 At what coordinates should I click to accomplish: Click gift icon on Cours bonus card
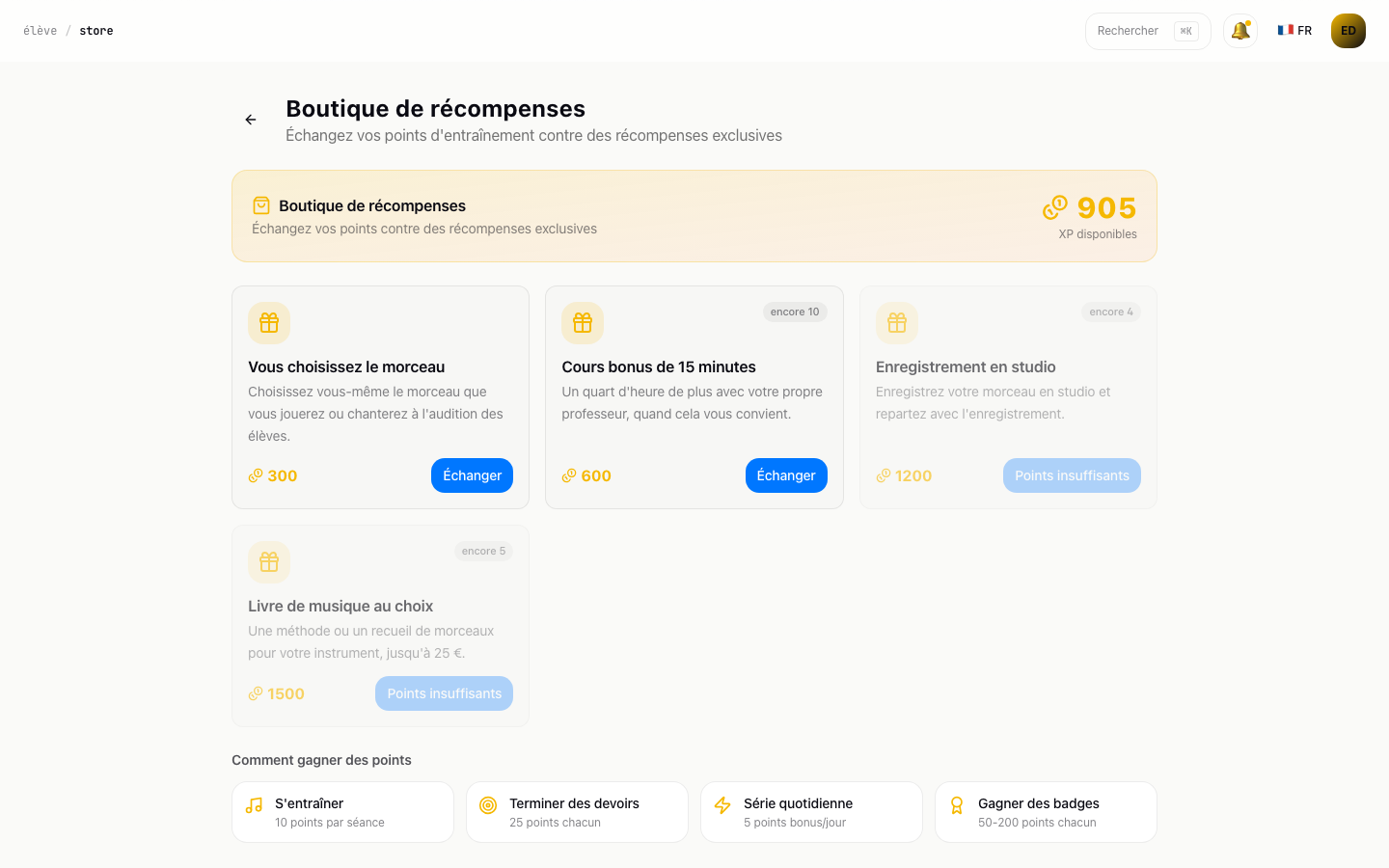tap(583, 323)
